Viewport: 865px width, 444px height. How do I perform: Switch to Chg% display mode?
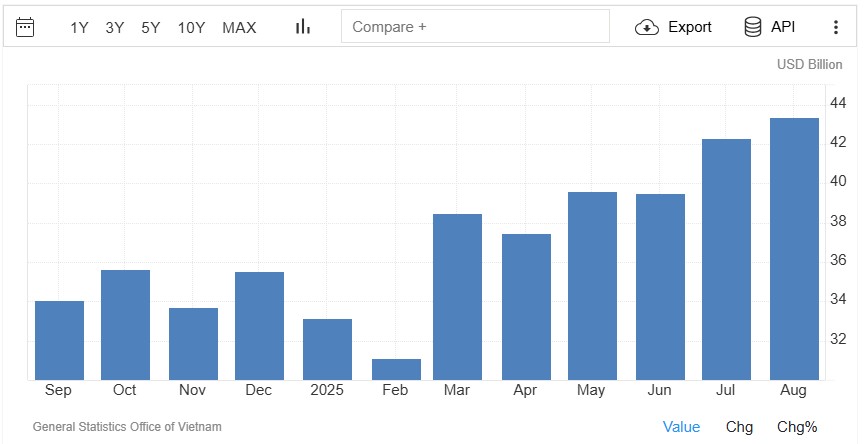click(x=797, y=427)
